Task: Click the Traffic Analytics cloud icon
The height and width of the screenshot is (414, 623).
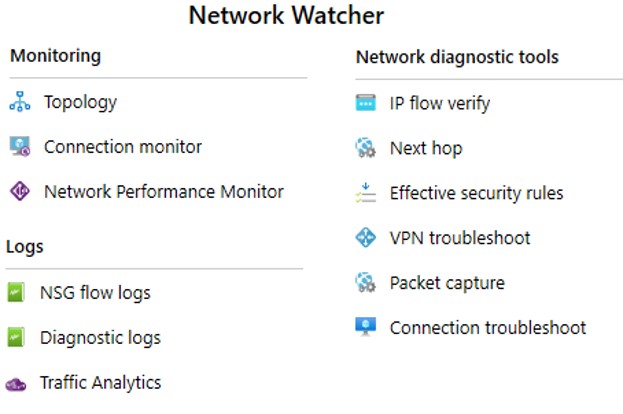Action: 16,383
